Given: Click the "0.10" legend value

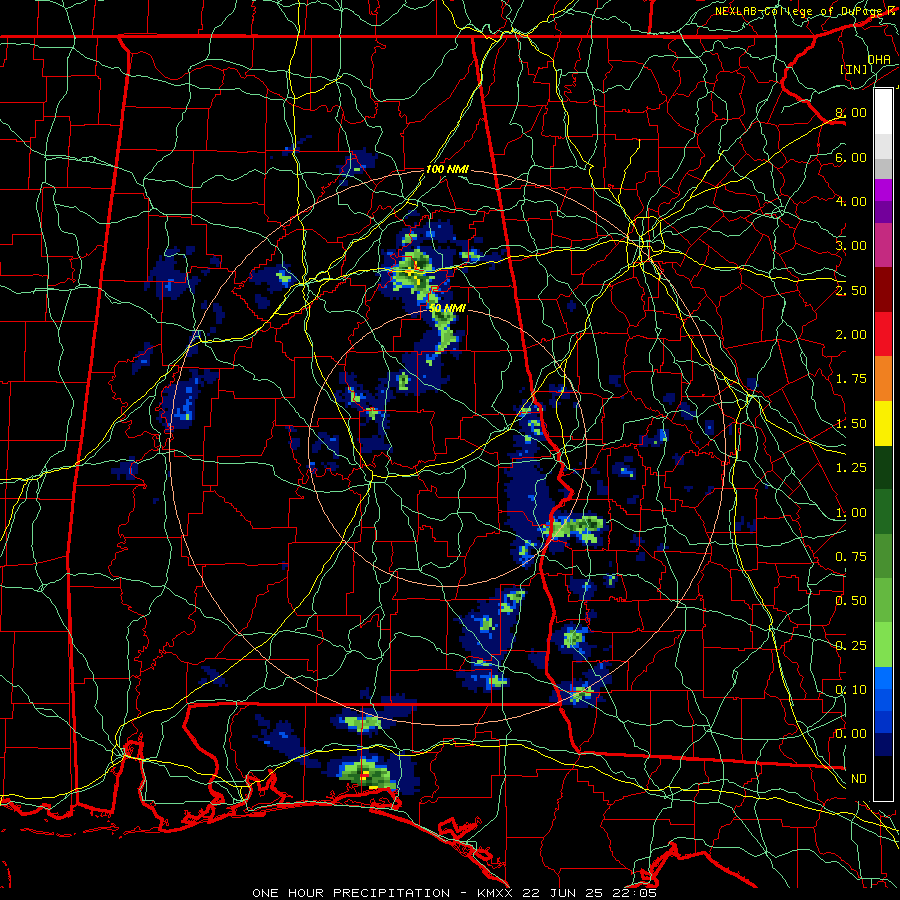Looking at the screenshot, I should coord(851,690).
